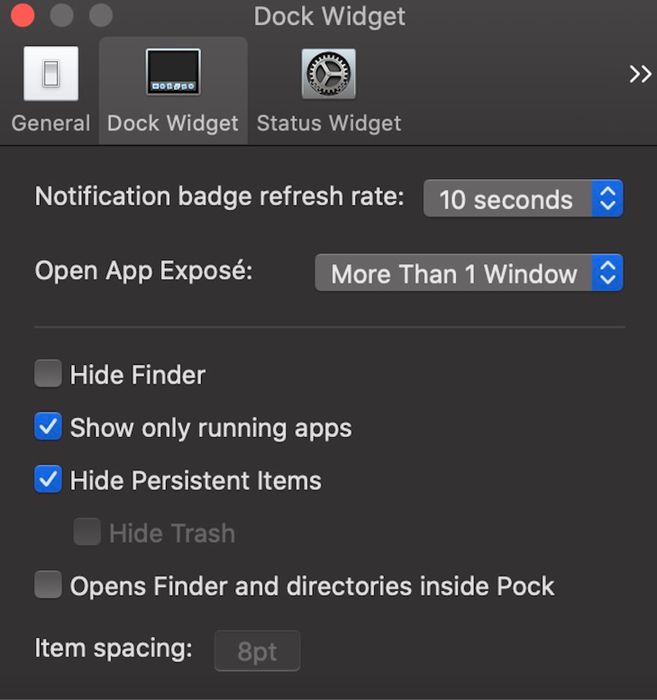Viewport: 657px width, 700px height.
Task: Show more toolbar items via double chevron
Action: pos(639,74)
